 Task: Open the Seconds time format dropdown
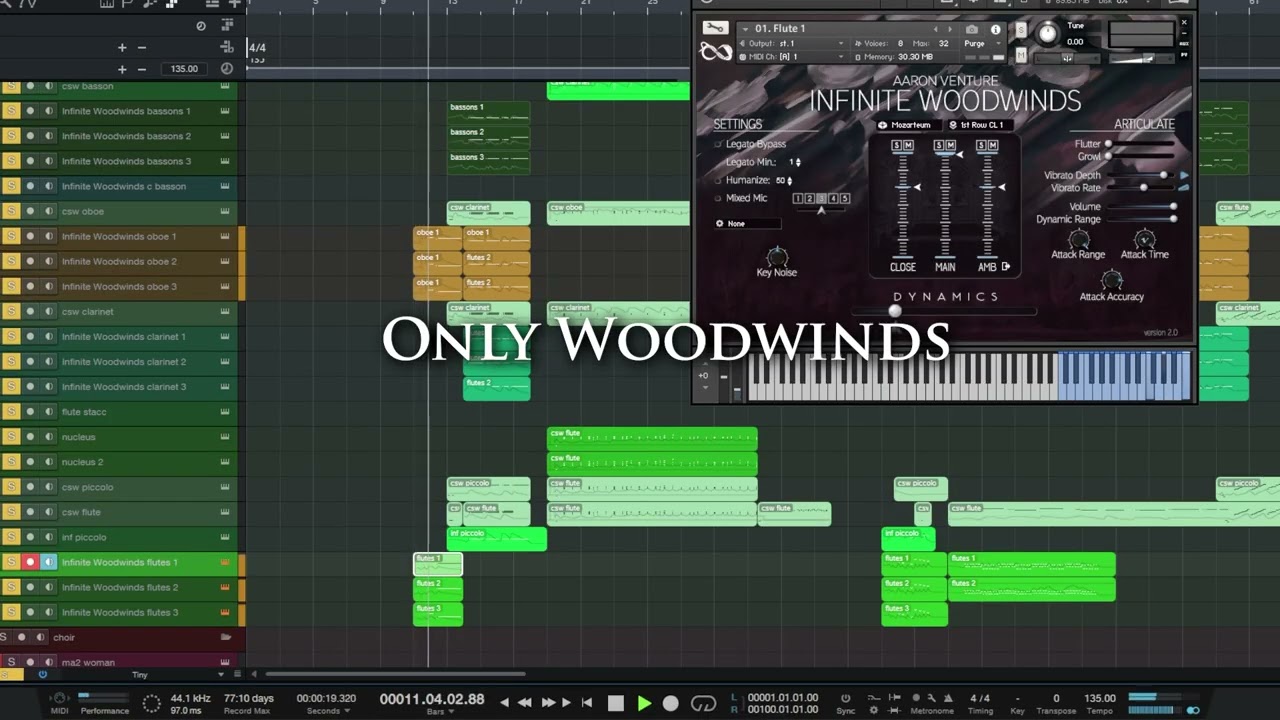click(x=327, y=711)
